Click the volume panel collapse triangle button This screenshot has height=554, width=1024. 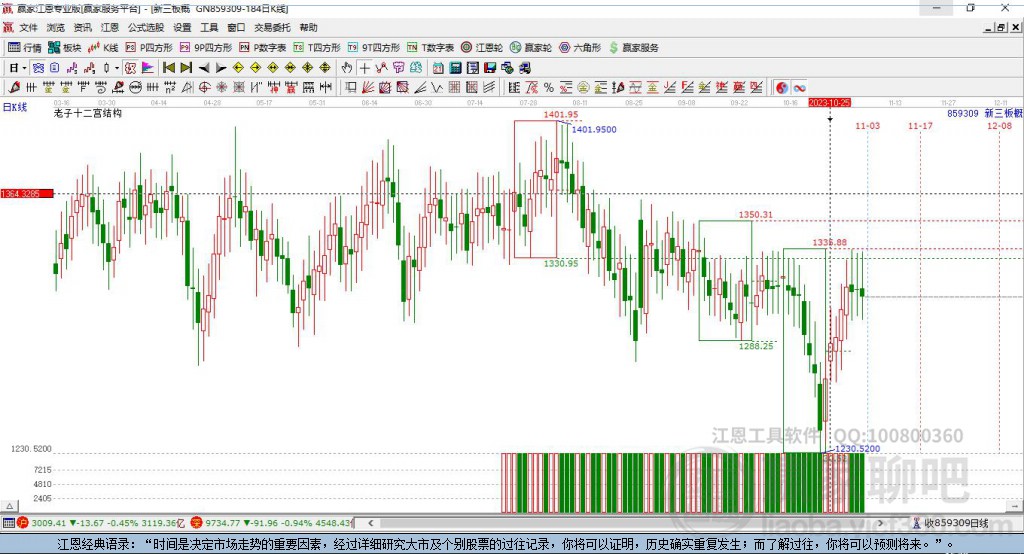[10, 506]
